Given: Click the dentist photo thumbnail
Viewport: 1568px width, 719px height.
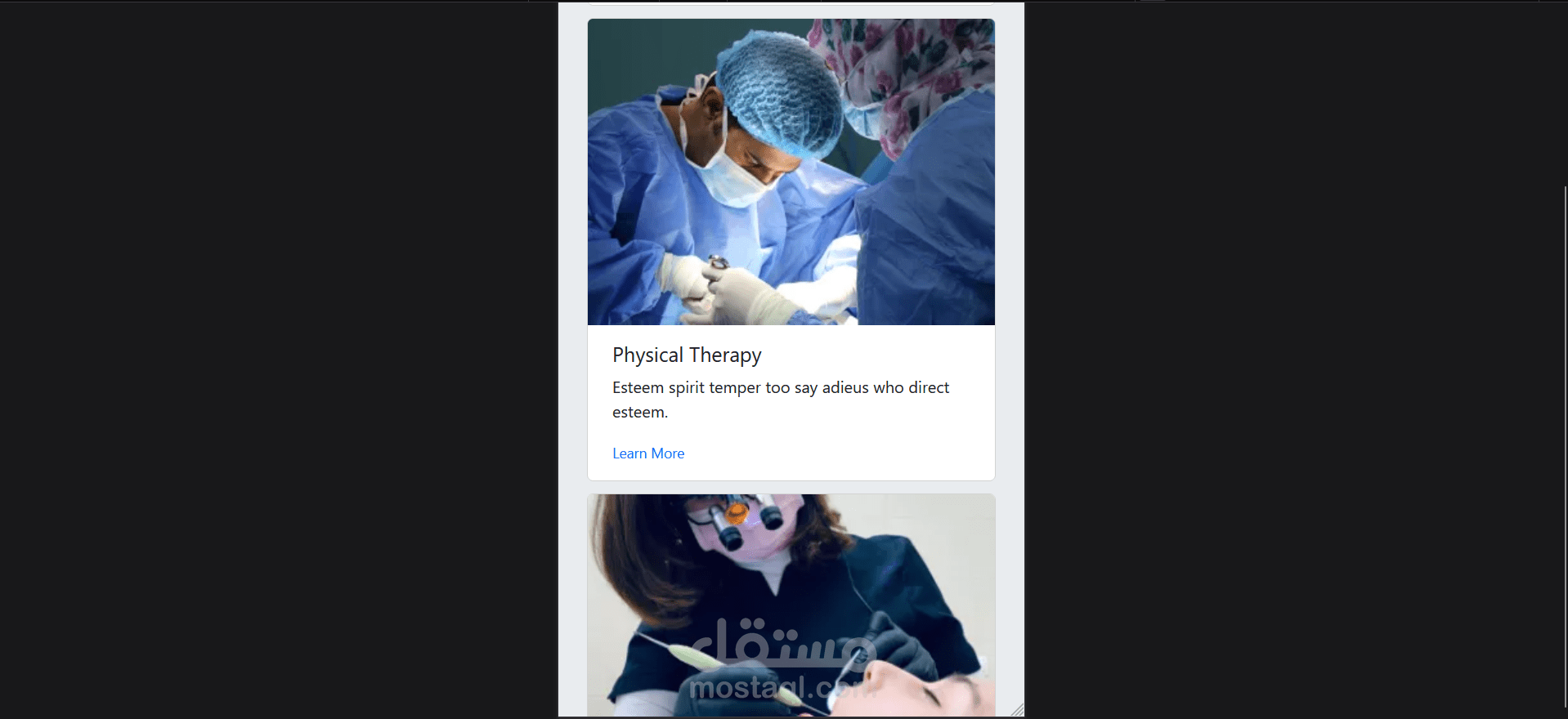Looking at the screenshot, I should pos(791,605).
